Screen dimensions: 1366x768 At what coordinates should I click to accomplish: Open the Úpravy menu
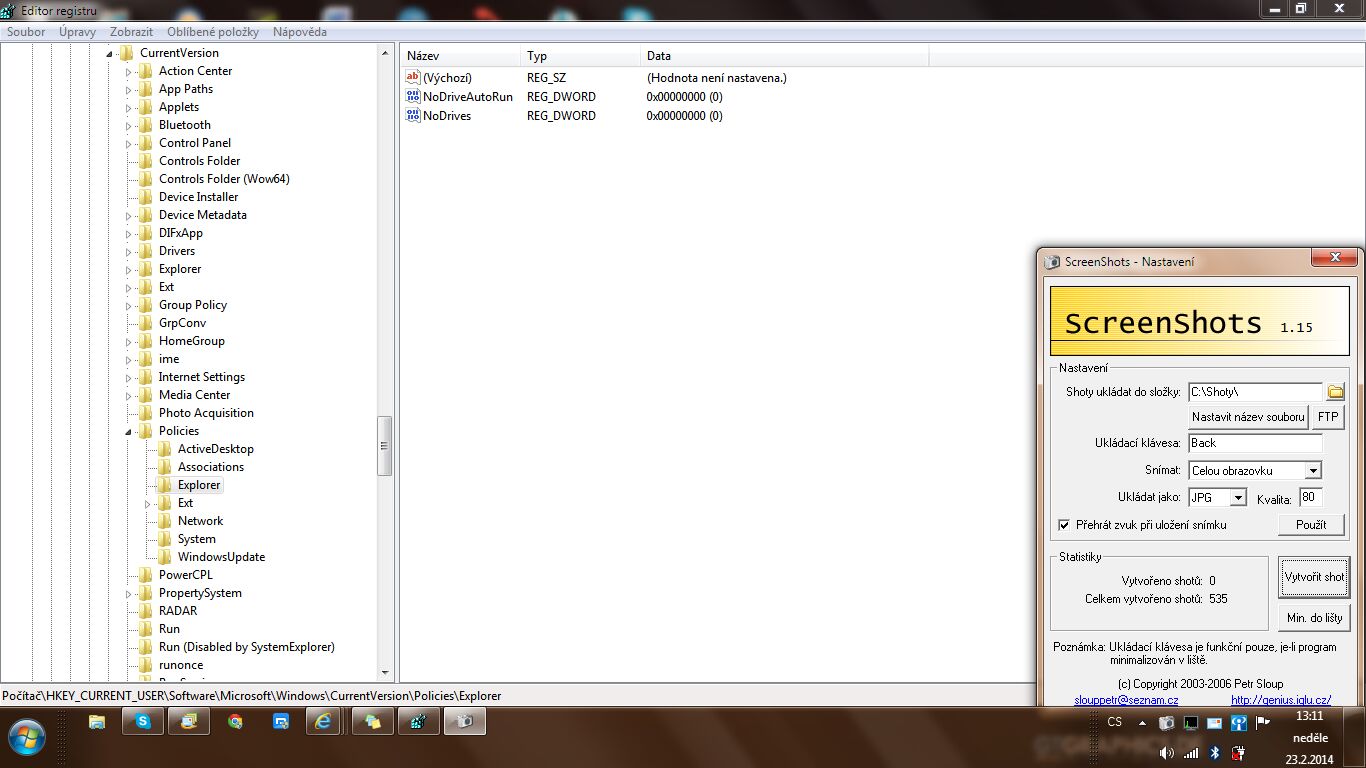click(77, 32)
